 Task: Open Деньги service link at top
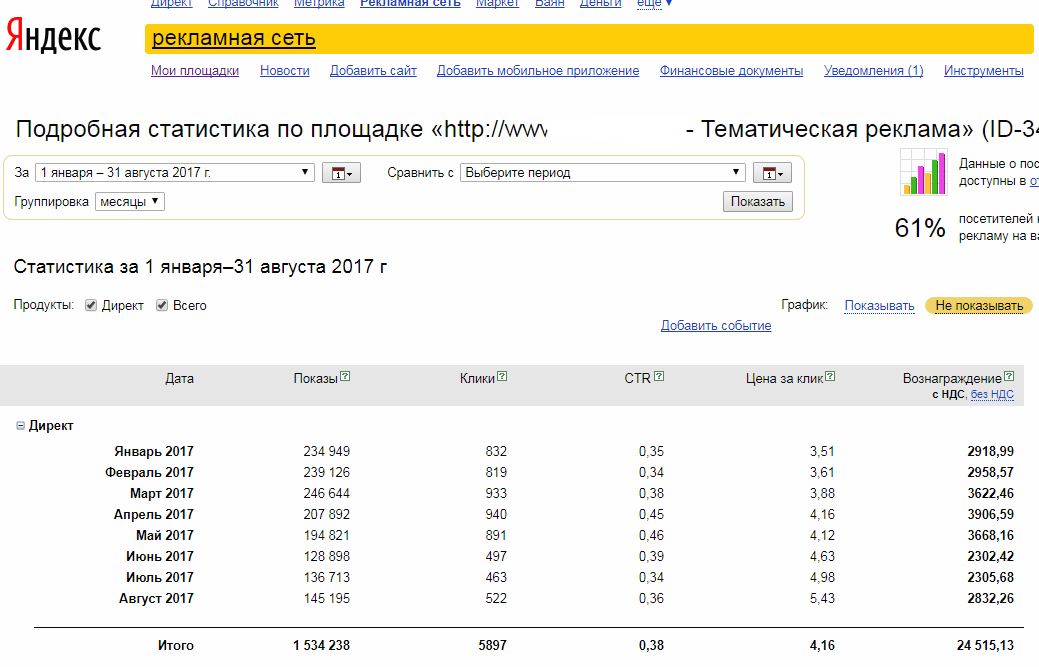click(600, 4)
